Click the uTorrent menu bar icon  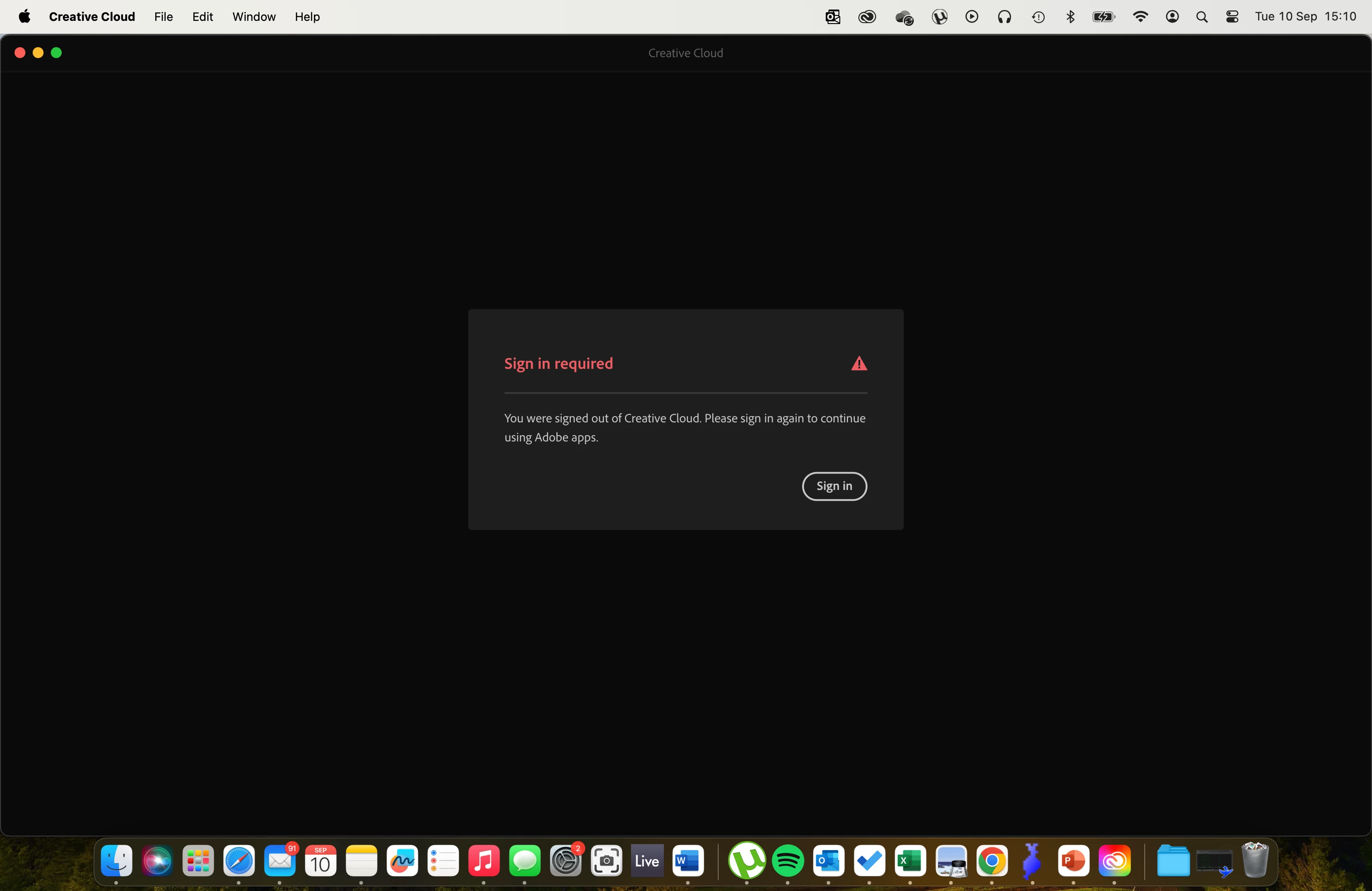point(939,17)
